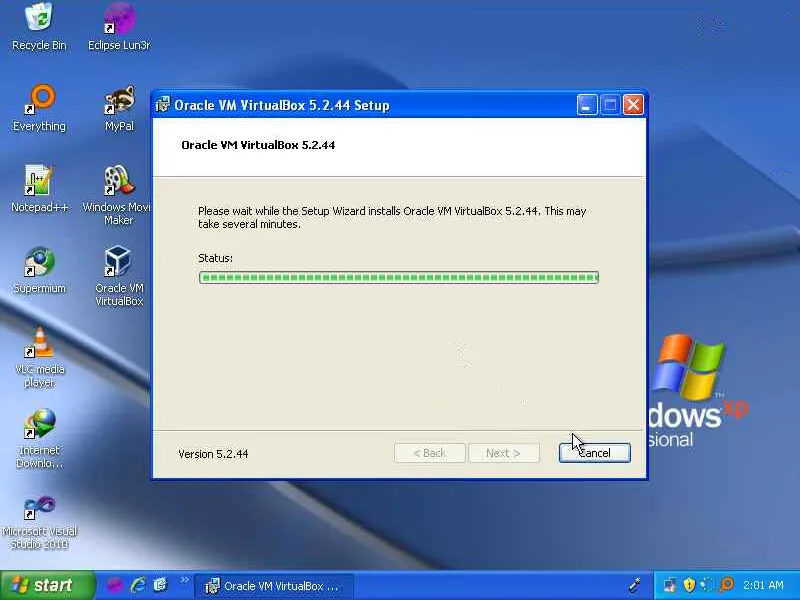Select the Supermium desktop shortcut

[39, 270]
